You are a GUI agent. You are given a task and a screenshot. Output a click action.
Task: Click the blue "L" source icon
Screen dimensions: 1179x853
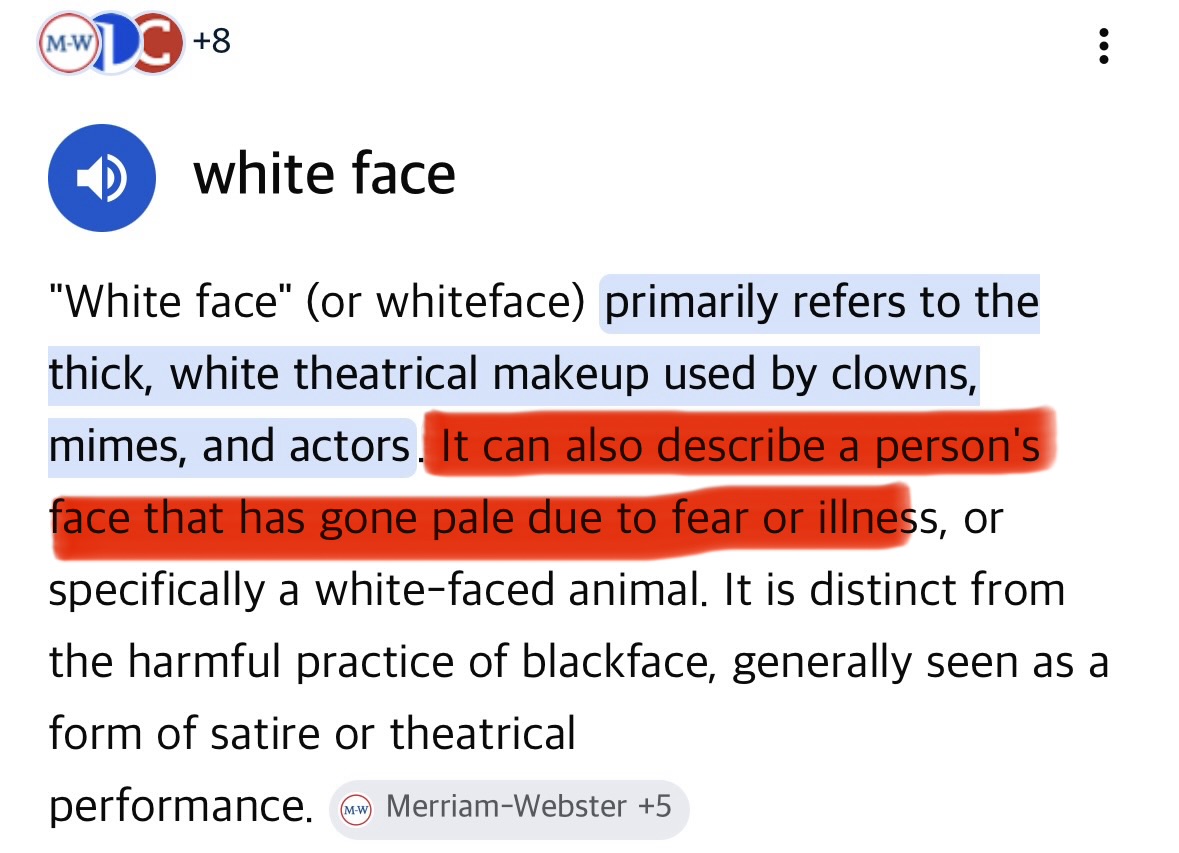point(116,45)
